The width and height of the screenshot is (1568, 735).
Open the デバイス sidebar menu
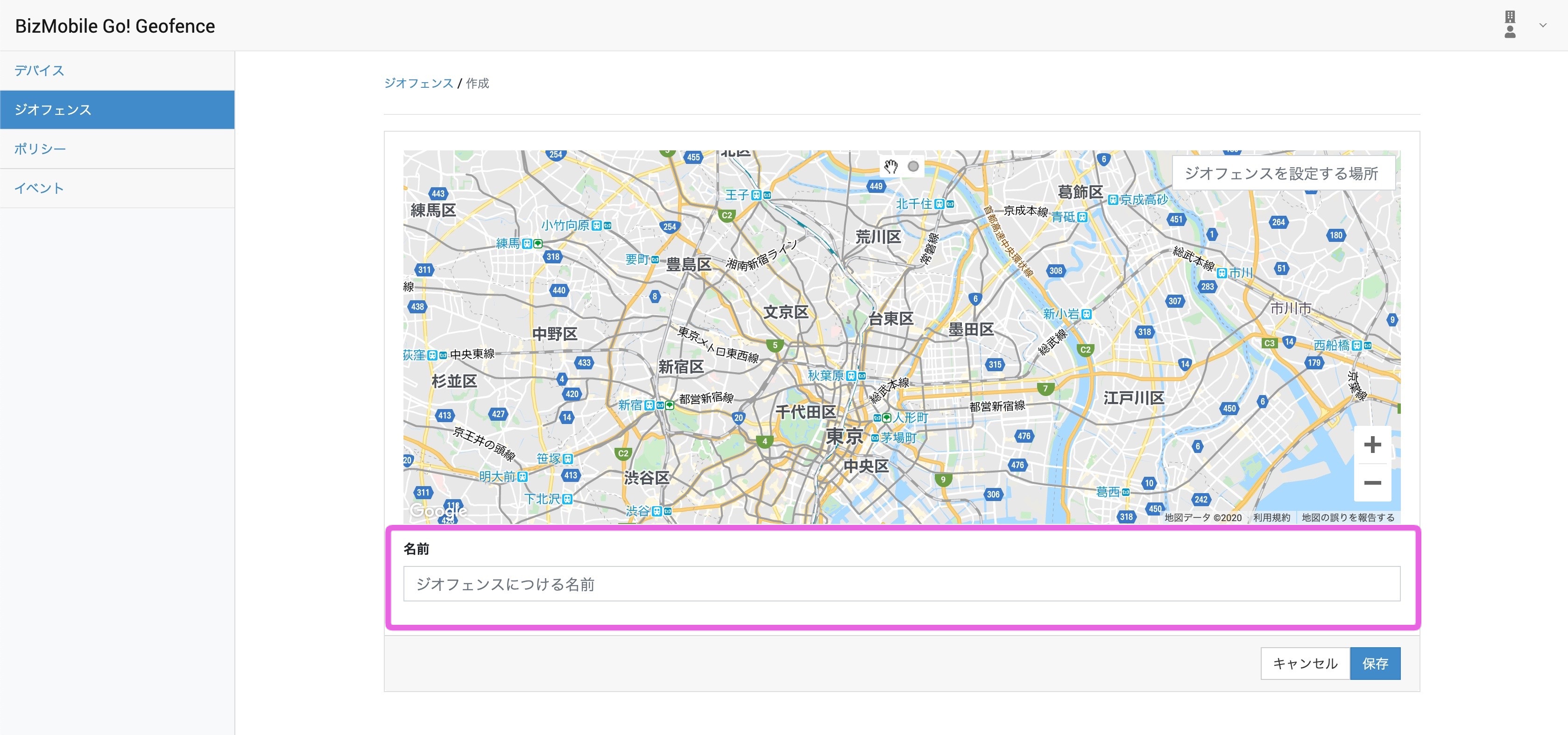(x=39, y=71)
